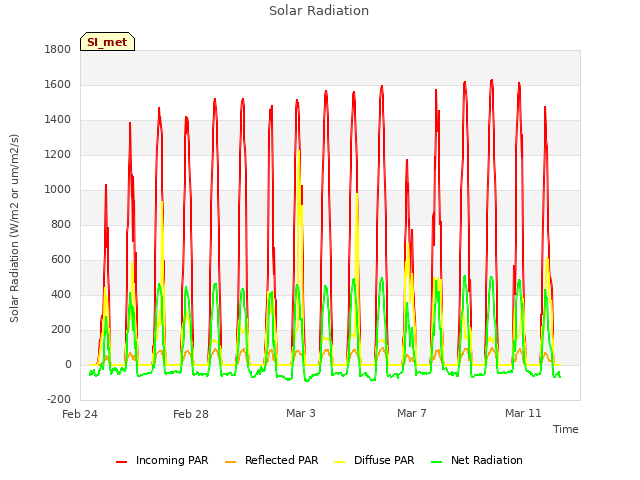Click the green Net Radiation legend swatch
The width and height of the screenshot is (640, 480).
point(437,462)
